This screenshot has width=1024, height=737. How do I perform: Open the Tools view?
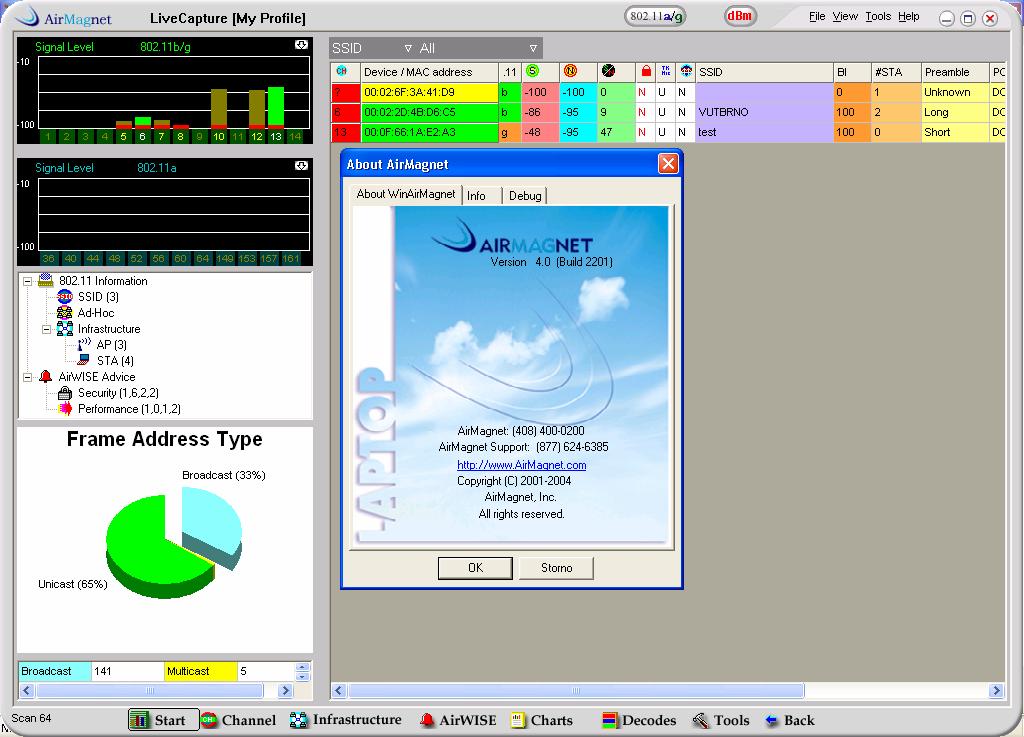pos(721,720)
